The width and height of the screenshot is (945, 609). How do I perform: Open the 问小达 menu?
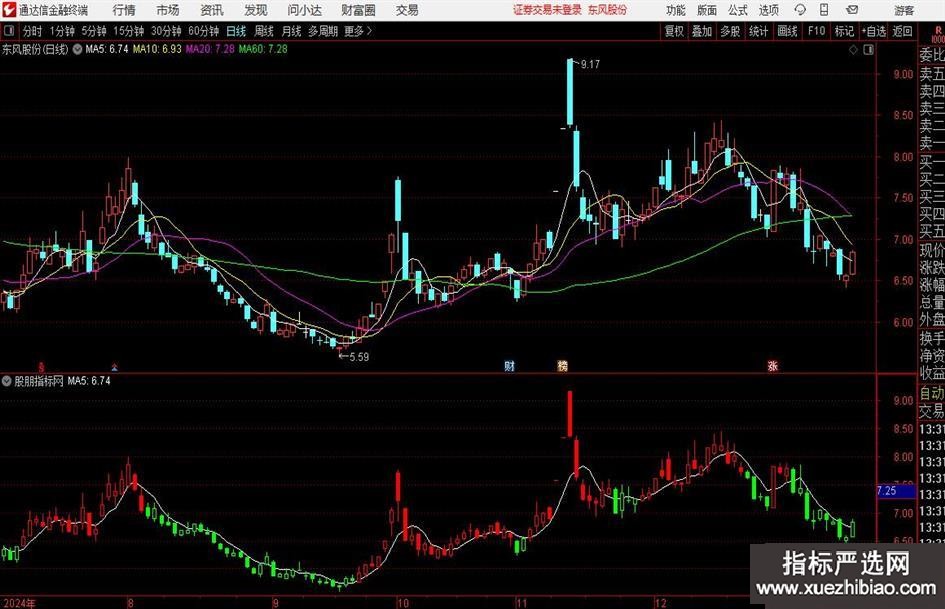(304, 10)
